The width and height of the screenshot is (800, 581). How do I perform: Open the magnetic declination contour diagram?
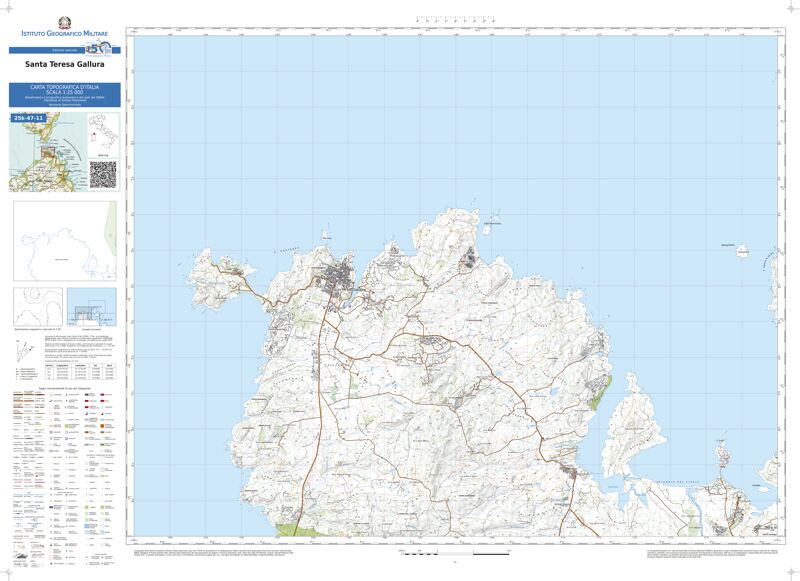[x=38, y=306]
